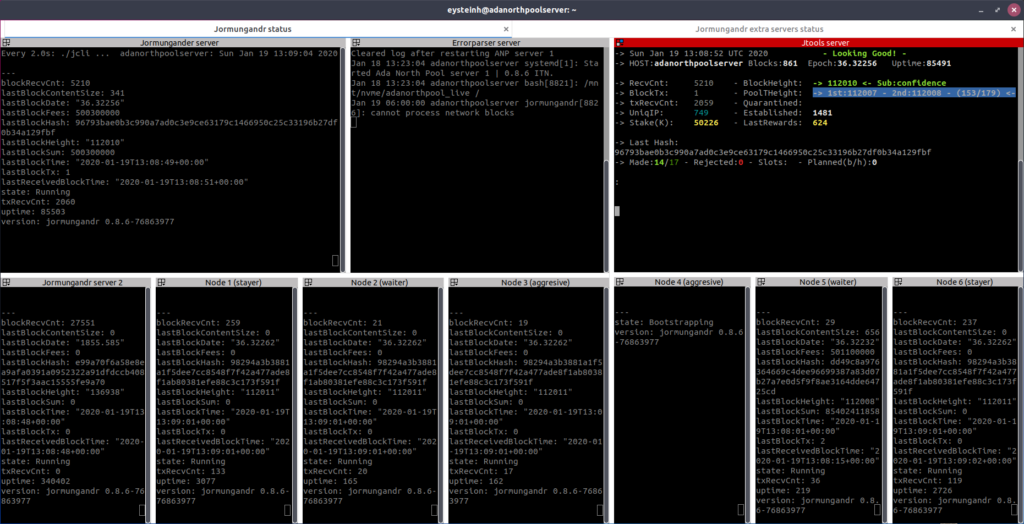Click 'txRecvCnt: 2060' text

tap(37, 202)
